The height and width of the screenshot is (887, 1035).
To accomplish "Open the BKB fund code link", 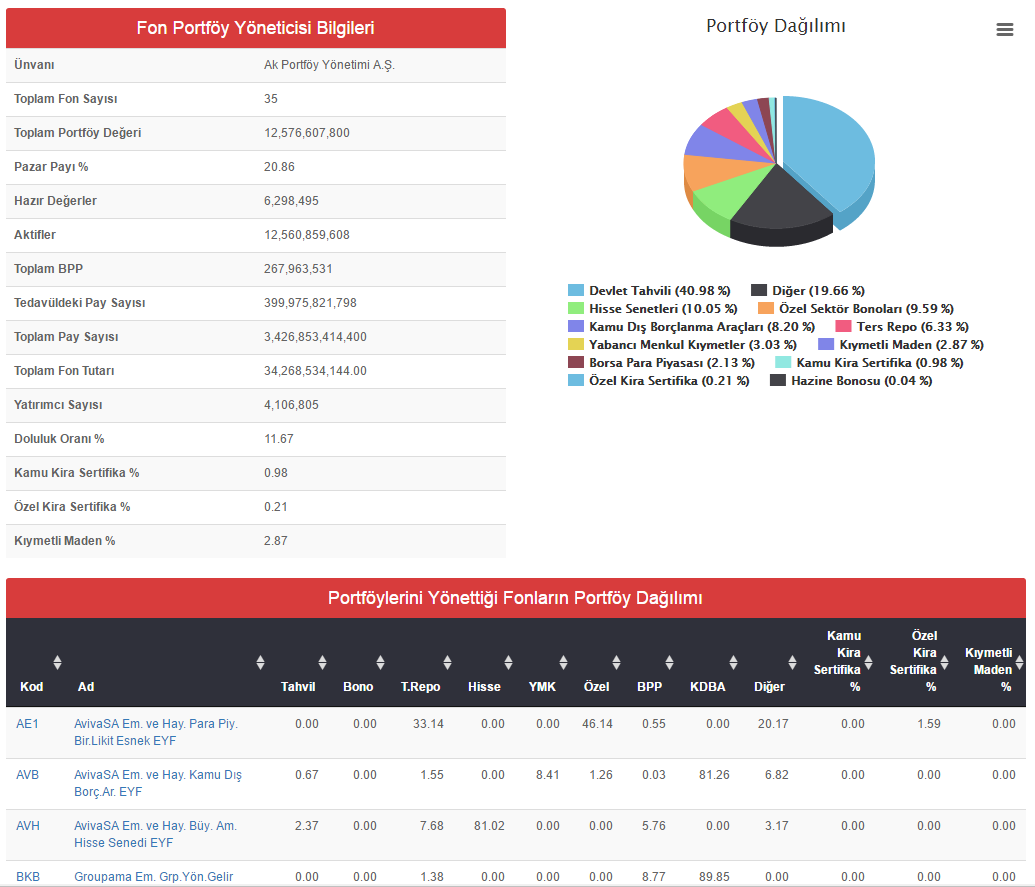I will [28, 876].
